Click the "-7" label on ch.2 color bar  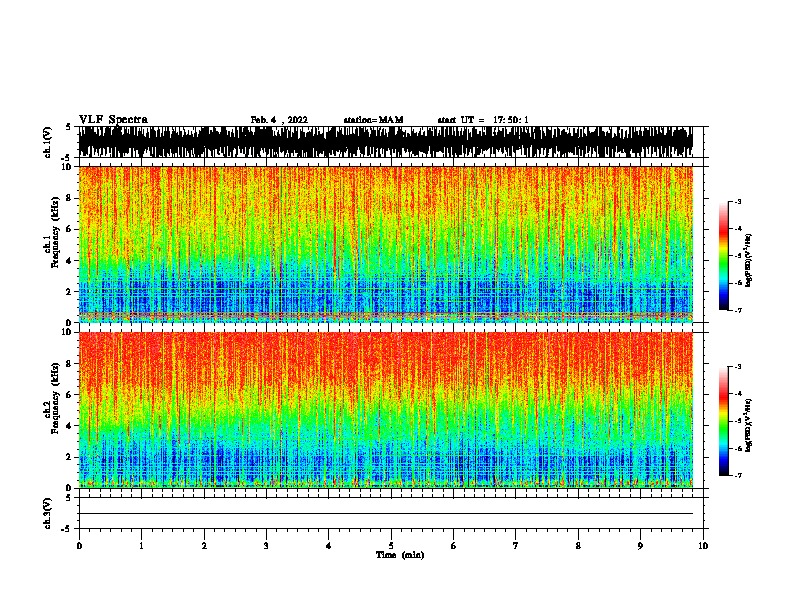737,476
